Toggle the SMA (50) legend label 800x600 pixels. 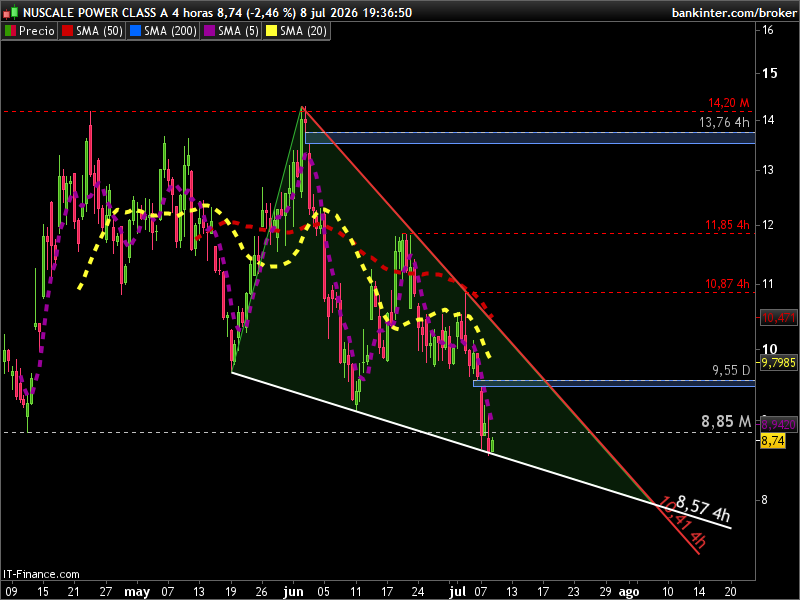pyautogui.click(x=99, y=31)
